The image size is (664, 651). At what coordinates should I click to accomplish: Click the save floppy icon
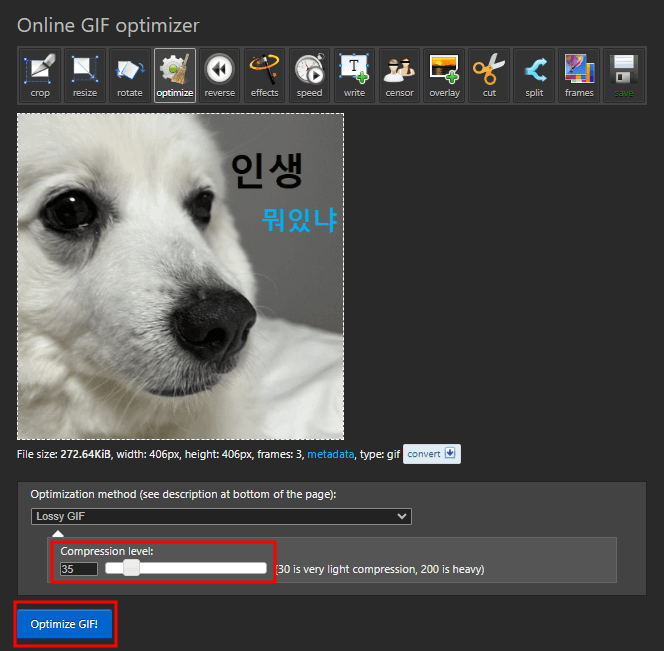(624, 75)
